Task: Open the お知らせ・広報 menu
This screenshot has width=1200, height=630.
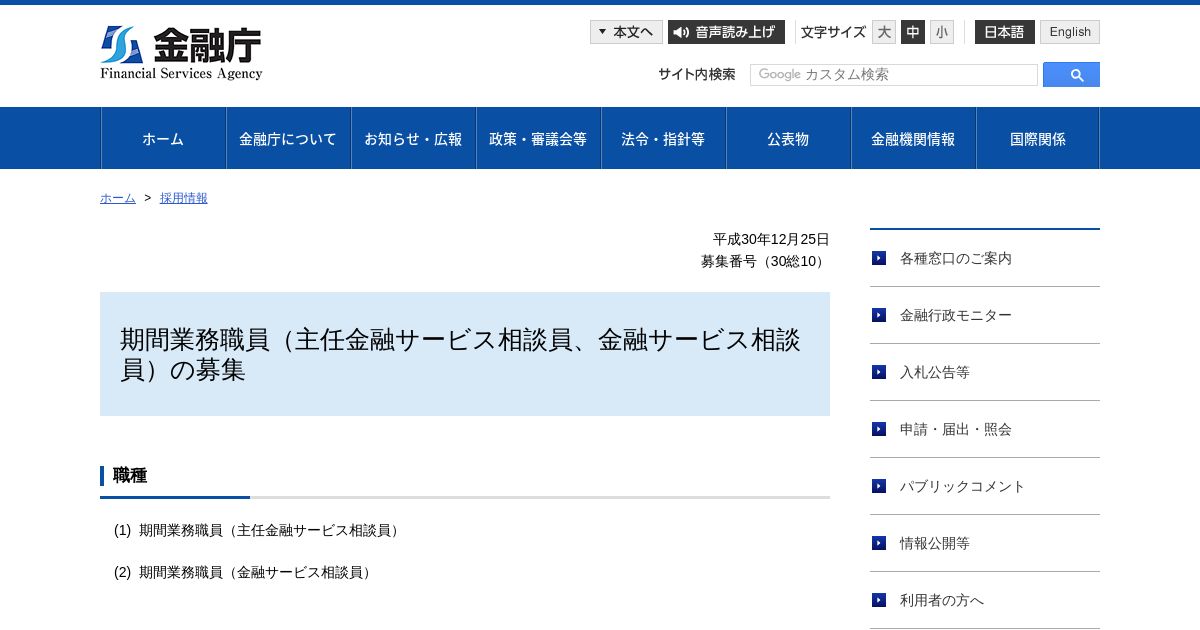Action: pos(413,139)
